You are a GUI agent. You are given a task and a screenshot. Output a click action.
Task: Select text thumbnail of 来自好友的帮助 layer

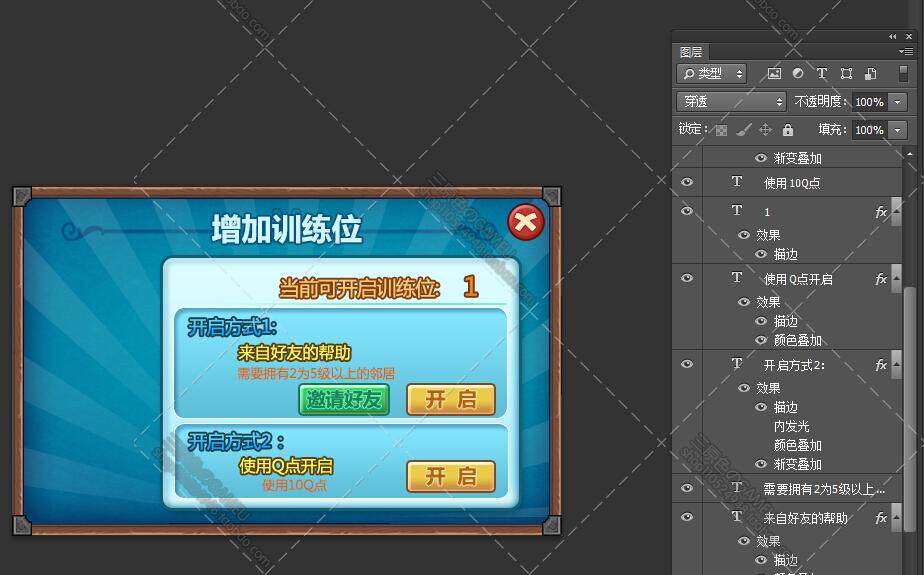pyautogui.click(x=737, y=517)
